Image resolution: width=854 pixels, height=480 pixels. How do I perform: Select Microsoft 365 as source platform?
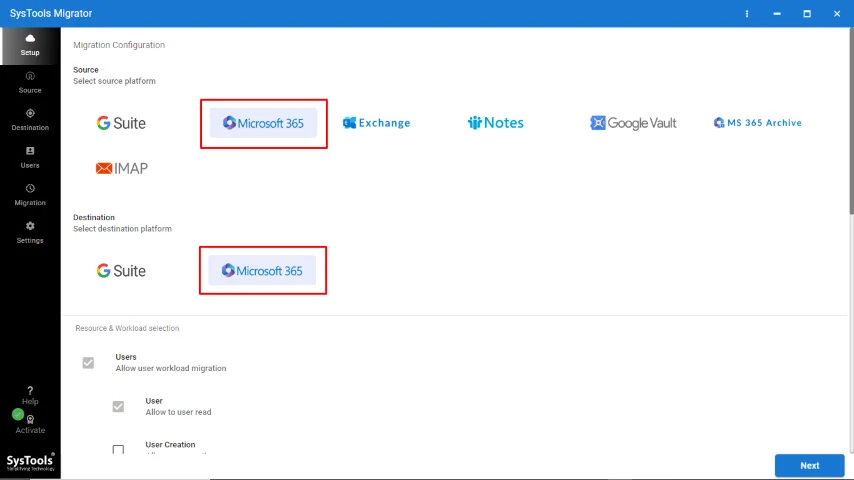pyautogui.click(x=263, y=123)
